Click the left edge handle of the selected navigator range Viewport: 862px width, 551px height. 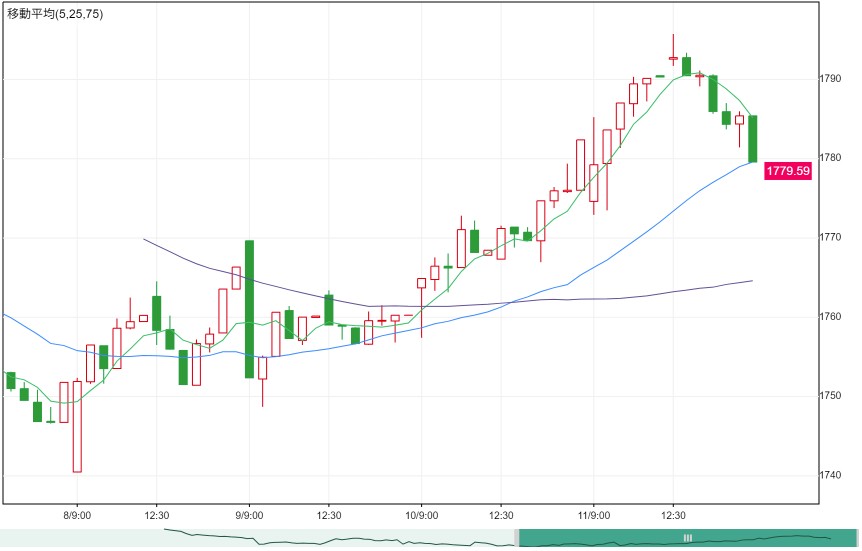pyautogui.click(x=517, y=538)
